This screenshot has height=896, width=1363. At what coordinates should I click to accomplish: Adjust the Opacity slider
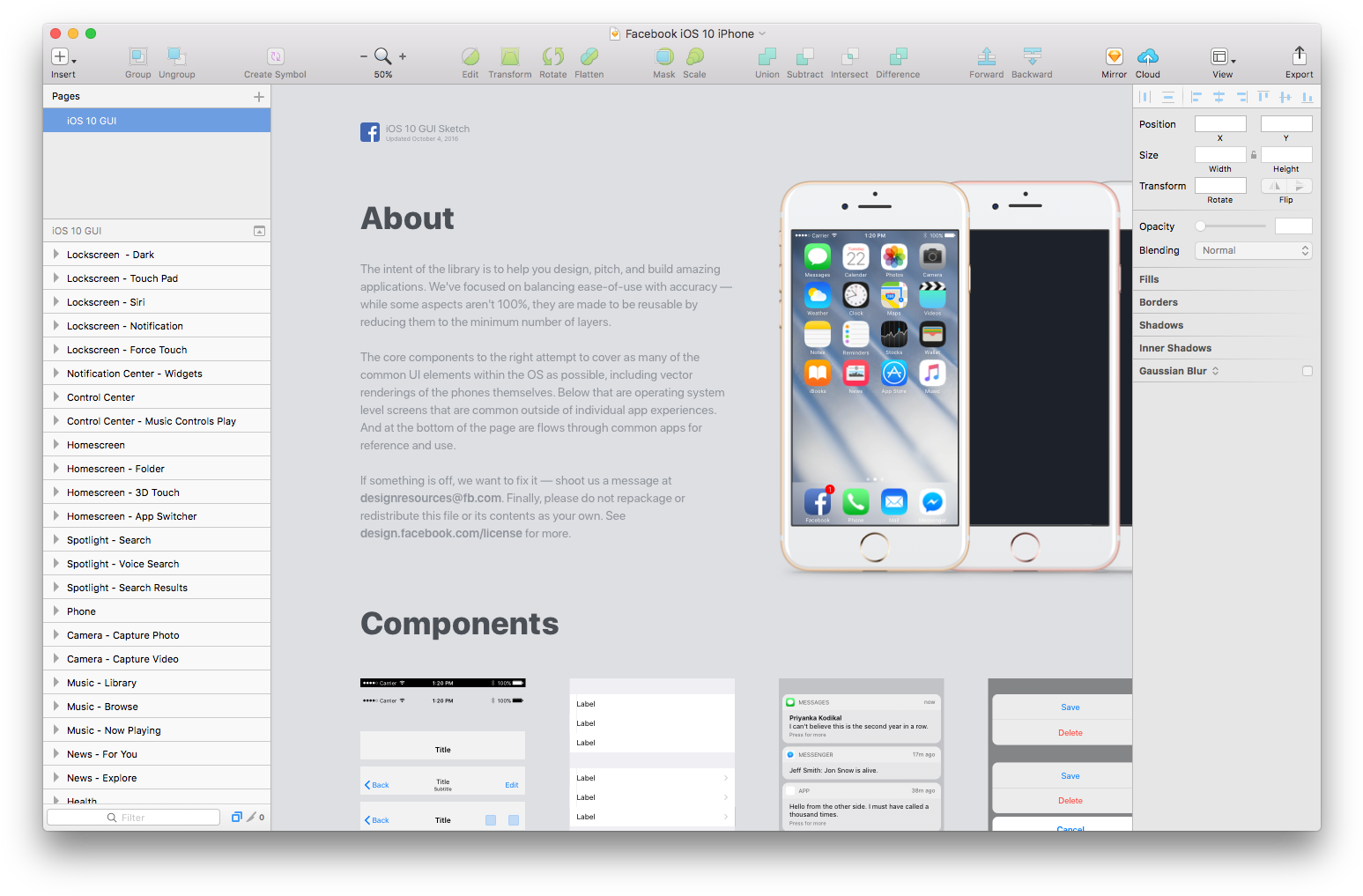coord(1231,226)
